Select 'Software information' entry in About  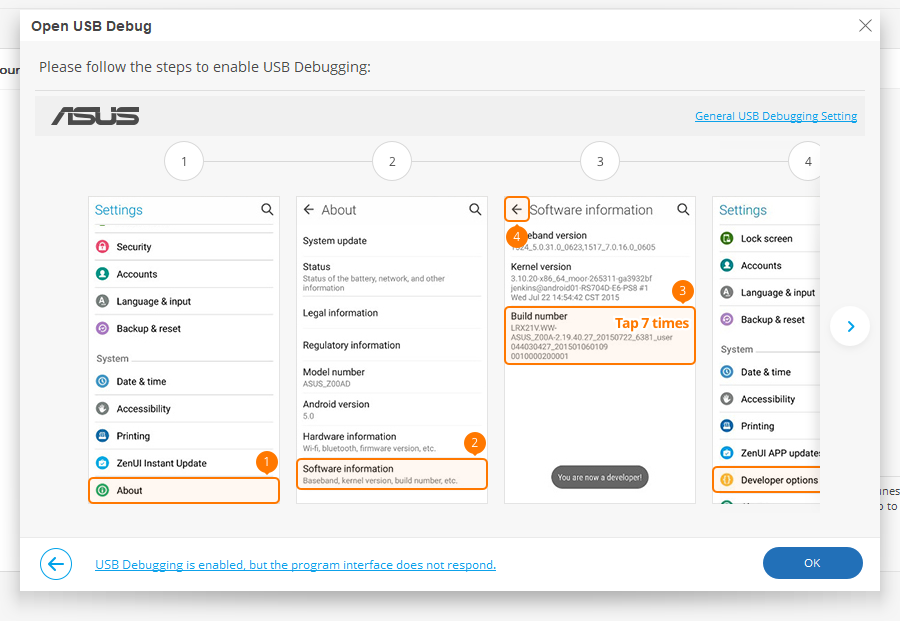click(x=391, y=474)
